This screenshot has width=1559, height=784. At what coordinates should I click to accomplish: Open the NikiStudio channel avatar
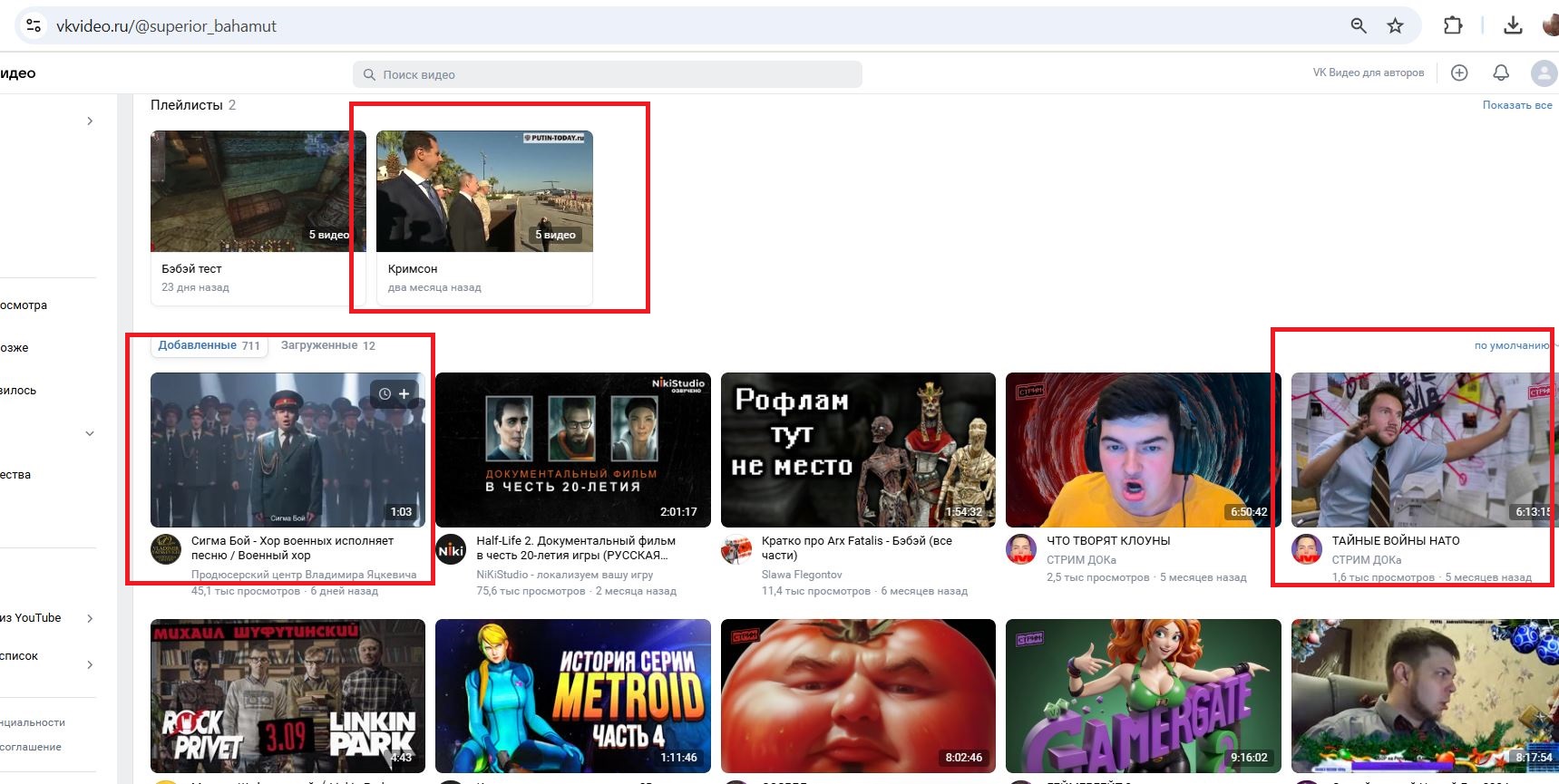click(451, 549)
